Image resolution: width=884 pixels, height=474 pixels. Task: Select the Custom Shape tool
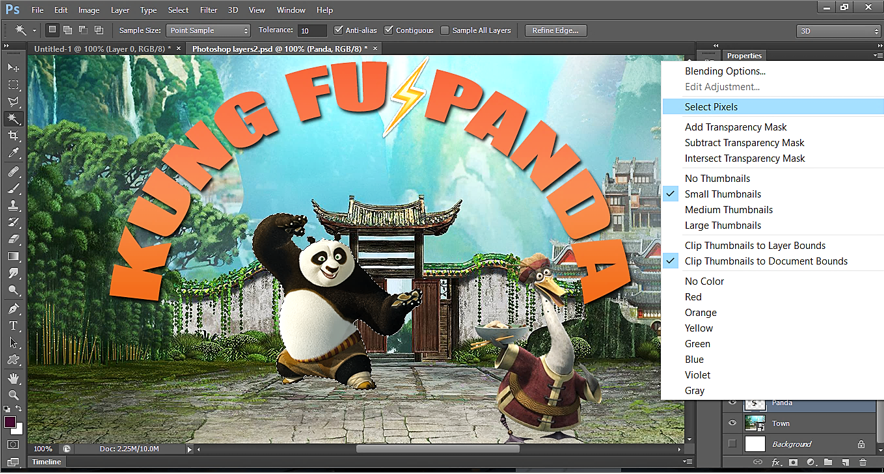(13, 360)
